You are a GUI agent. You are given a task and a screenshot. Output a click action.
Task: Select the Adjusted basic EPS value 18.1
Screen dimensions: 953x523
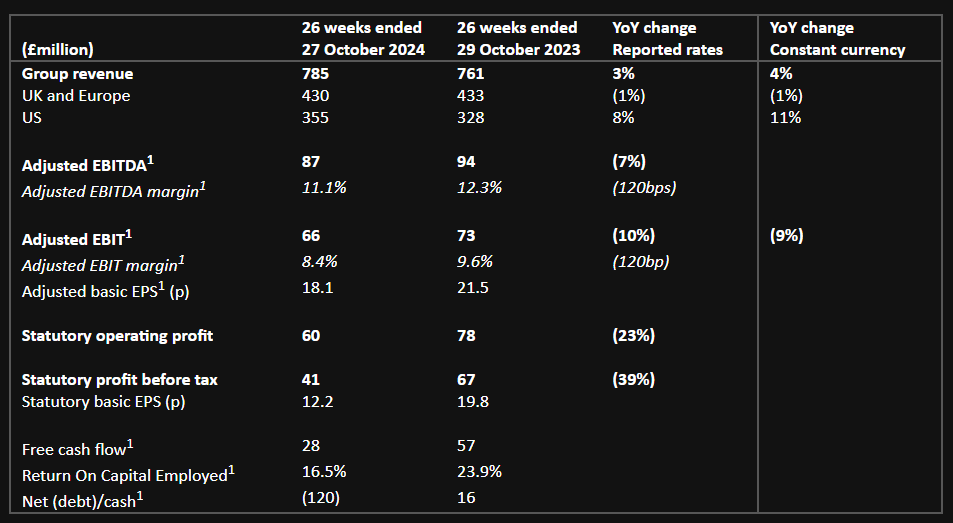(317, 288)
